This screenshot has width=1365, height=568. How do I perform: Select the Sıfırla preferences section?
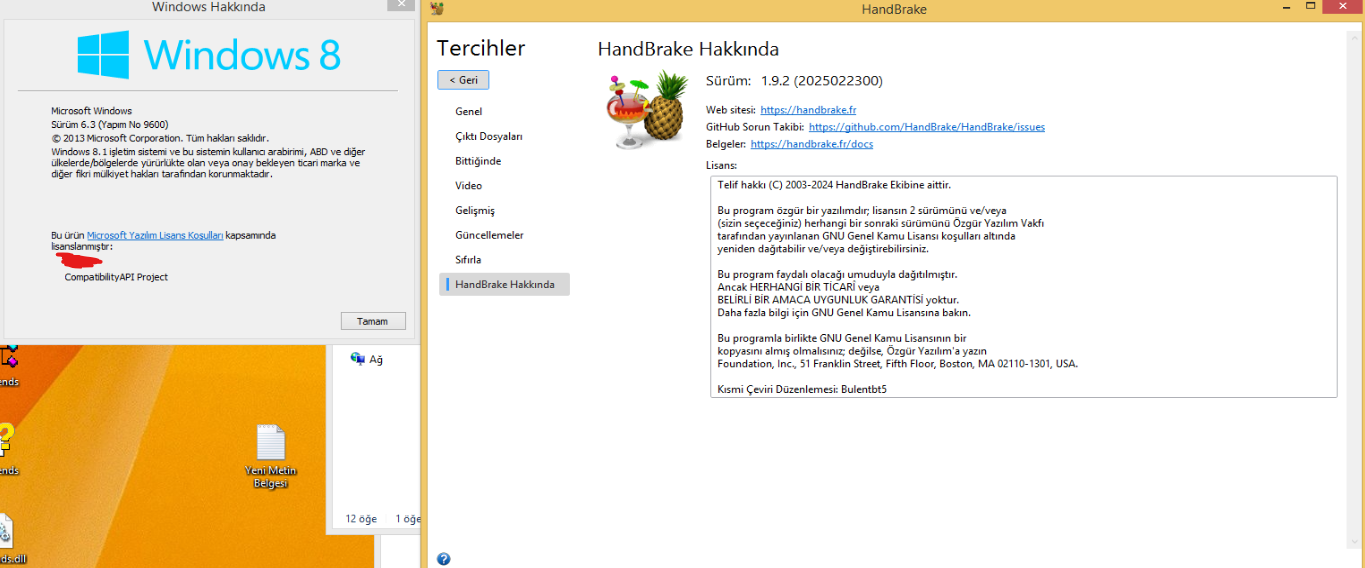tap(468, 259)
